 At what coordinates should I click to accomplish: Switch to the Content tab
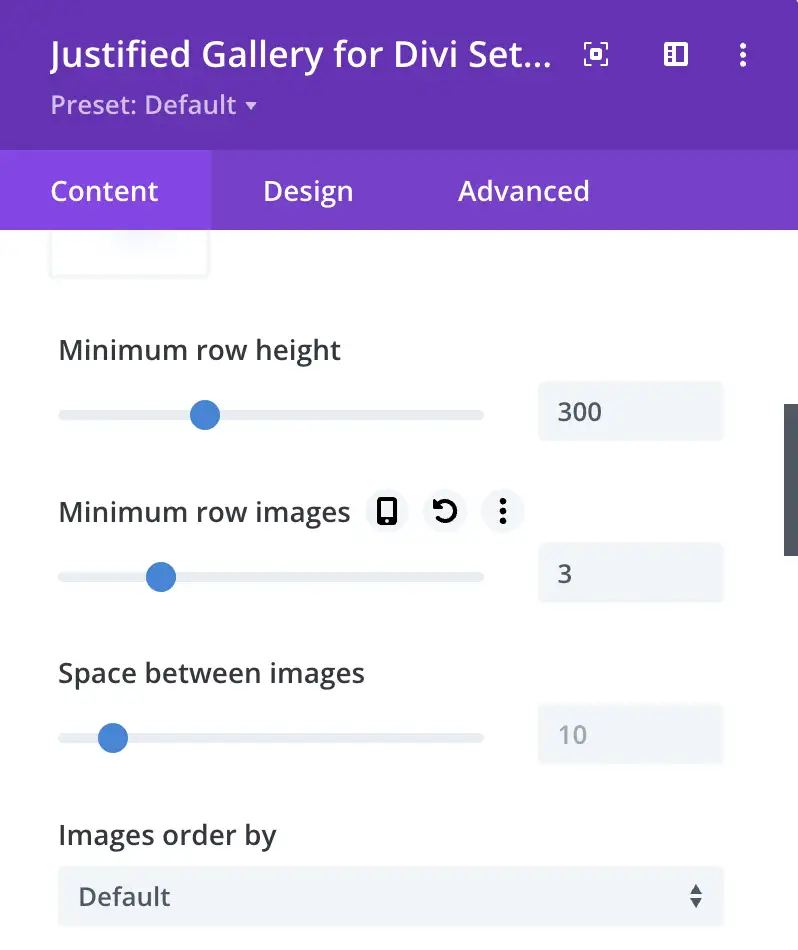[x=105, y=191]
